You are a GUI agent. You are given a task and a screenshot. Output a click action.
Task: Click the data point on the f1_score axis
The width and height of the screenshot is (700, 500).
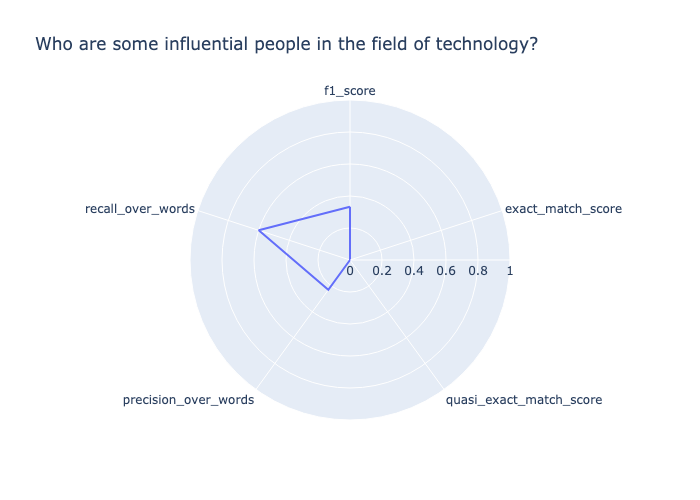pyautogui.click(x=350, y=207)
